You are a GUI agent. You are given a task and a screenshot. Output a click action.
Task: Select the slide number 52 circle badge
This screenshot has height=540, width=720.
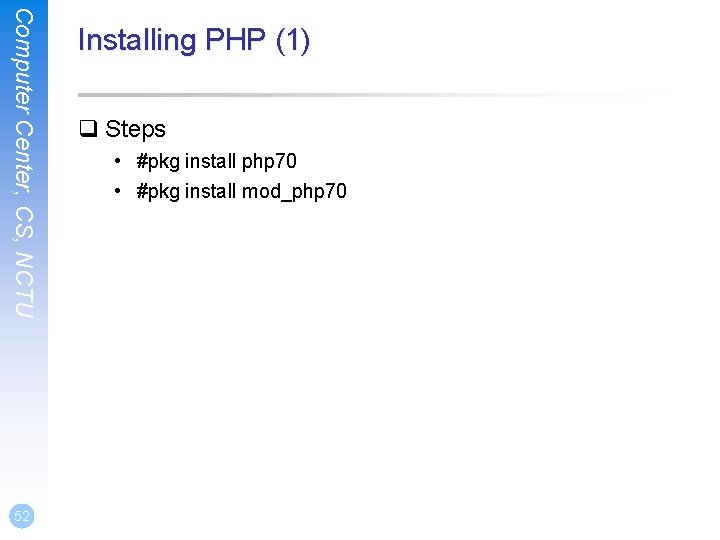click(22, 516)
